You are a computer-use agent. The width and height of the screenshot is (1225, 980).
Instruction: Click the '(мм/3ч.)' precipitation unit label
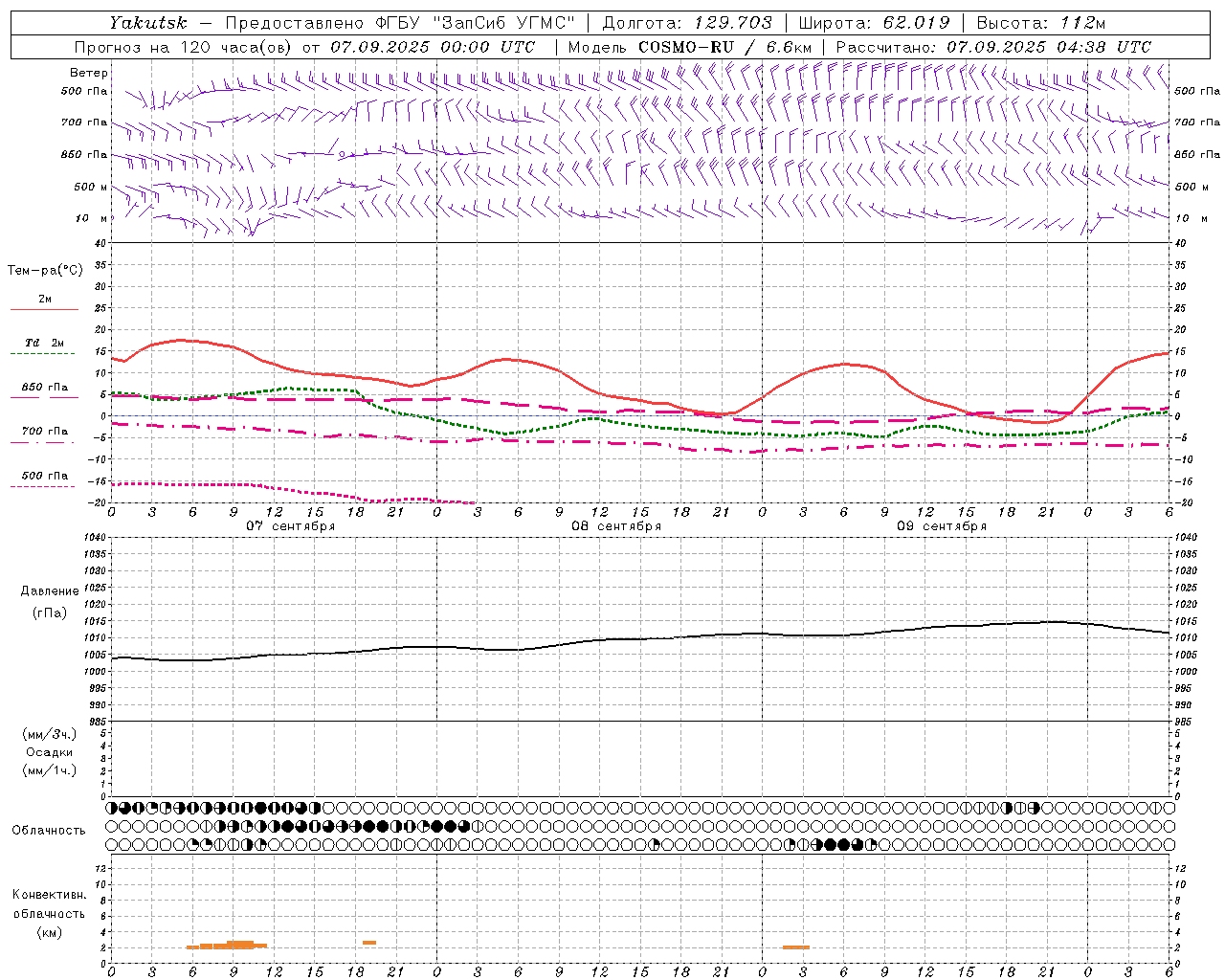(50, 734)
